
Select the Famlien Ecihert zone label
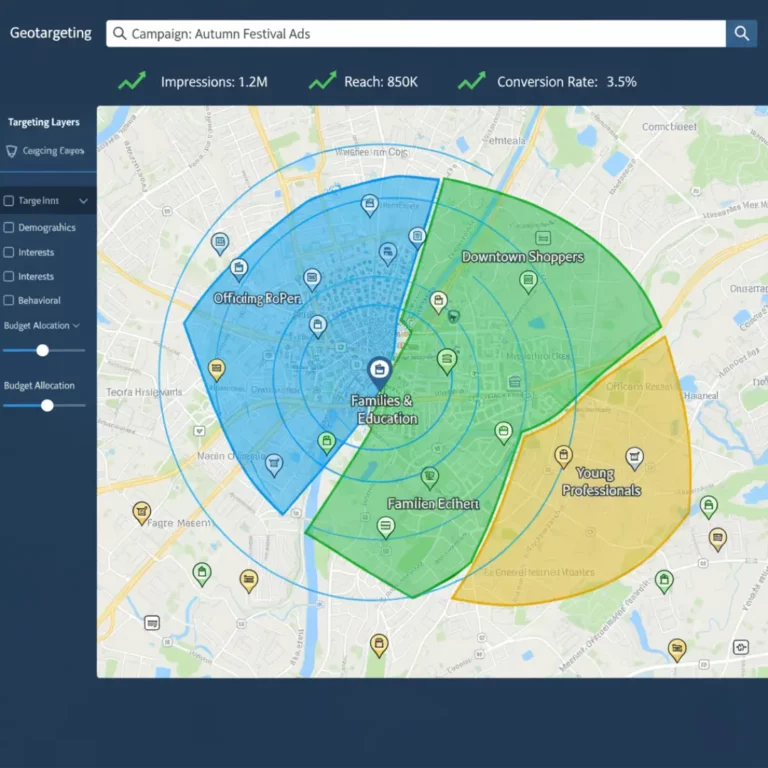click(433, 504)
